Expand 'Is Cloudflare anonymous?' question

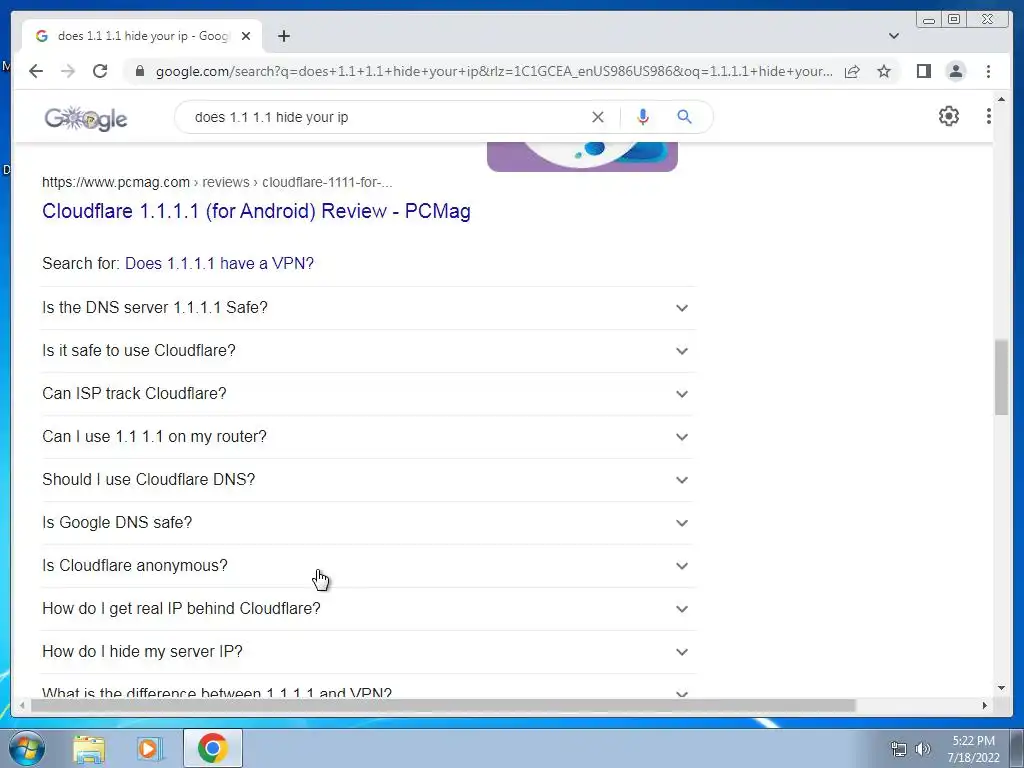click(368, 566)
